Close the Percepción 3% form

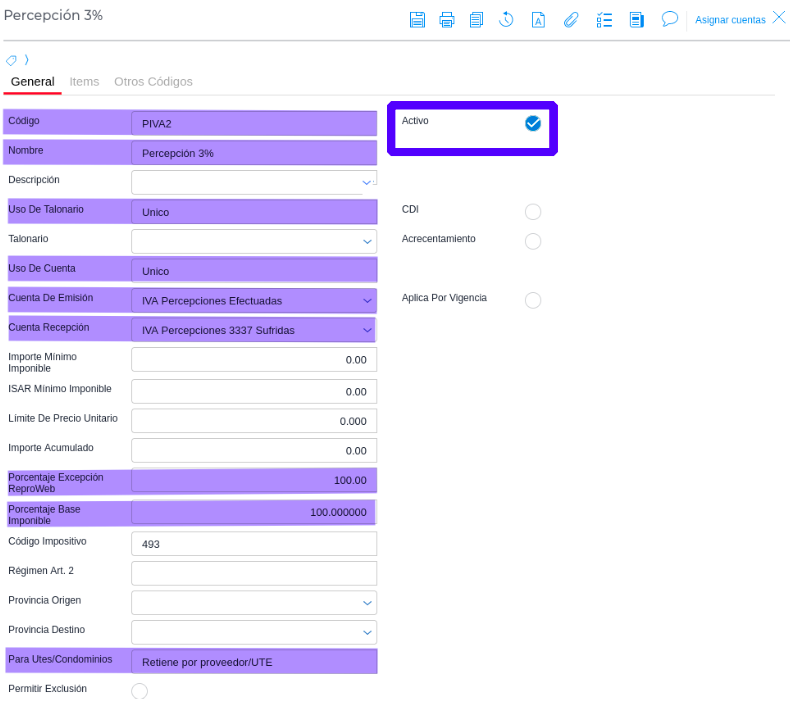tap(779, 17)
